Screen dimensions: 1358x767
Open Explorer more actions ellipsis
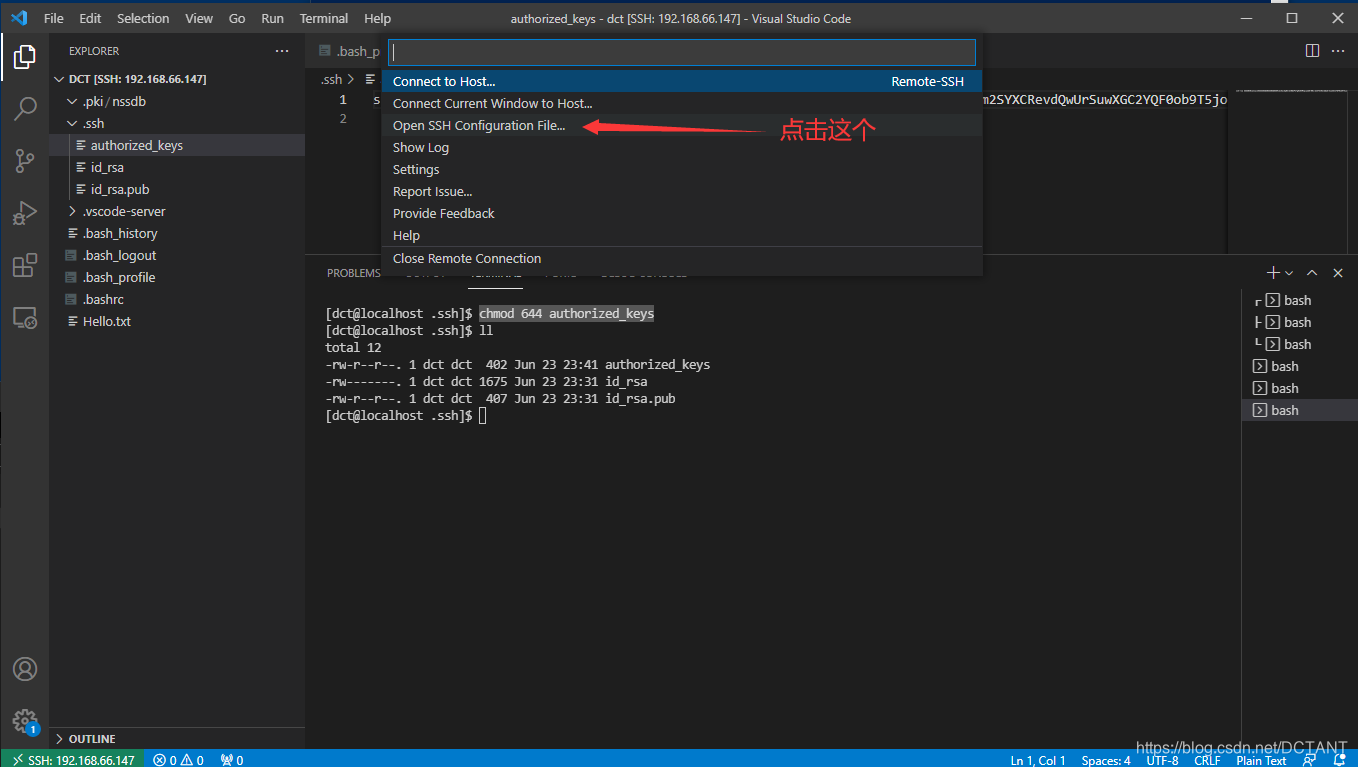coord(282,51)
